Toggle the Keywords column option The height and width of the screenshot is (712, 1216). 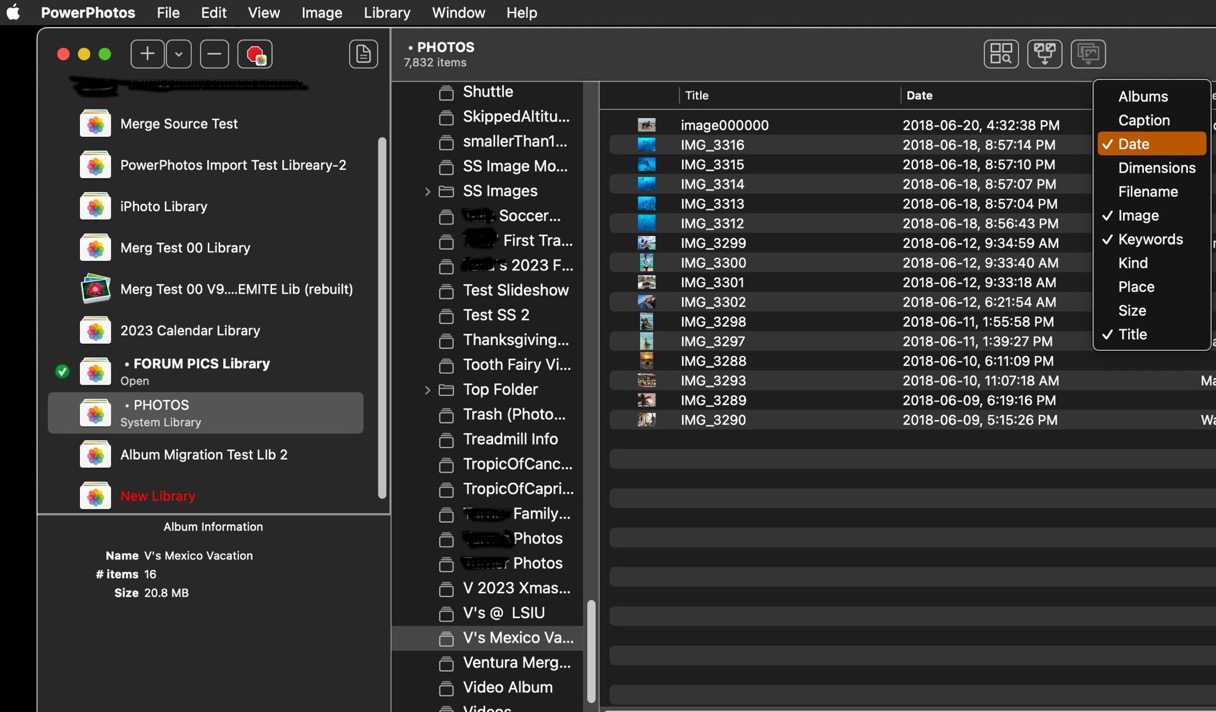[x=1152, y=240]
